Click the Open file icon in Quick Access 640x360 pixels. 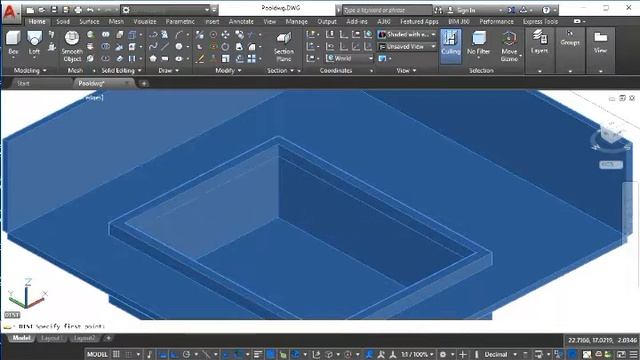pyautogui.click(x=42, y=10)
